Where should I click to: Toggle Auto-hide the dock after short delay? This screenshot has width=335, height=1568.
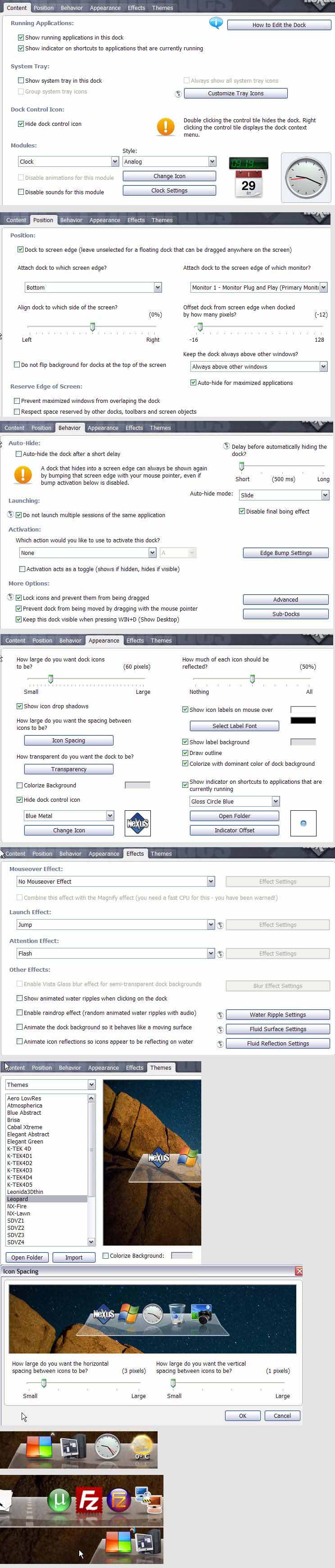[x=19, y=454]
